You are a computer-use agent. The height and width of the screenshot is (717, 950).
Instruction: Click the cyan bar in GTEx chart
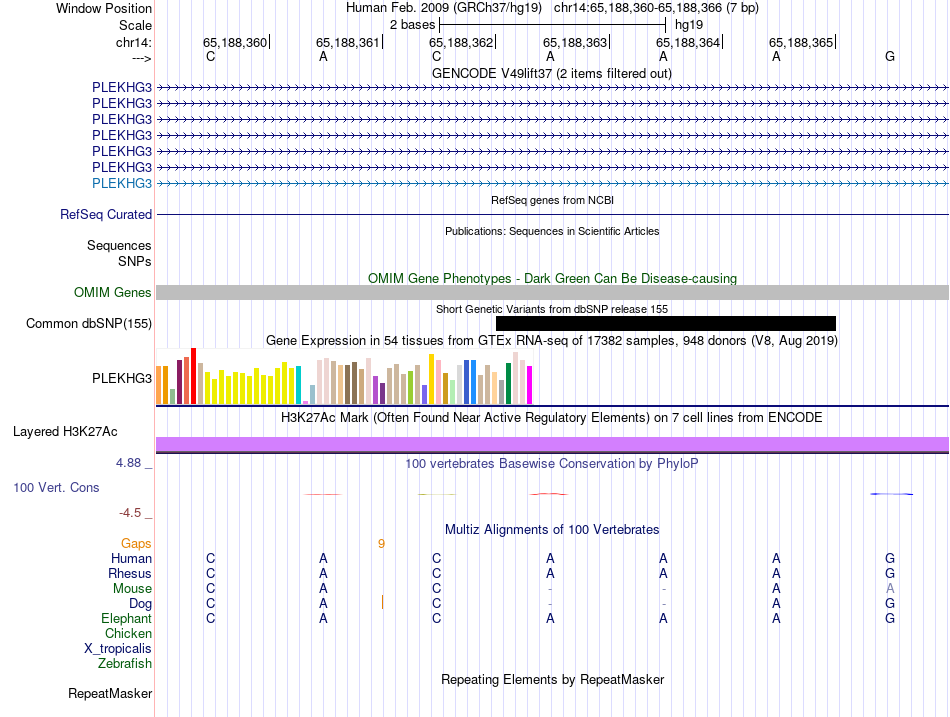coord(298,385)
